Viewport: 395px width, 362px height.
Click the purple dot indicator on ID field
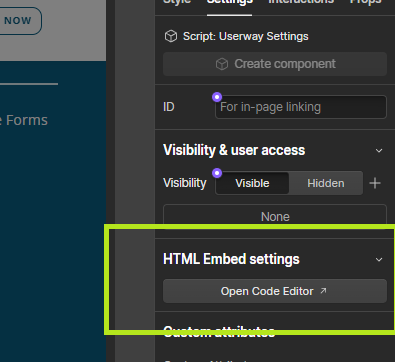(x=217, y=97)
